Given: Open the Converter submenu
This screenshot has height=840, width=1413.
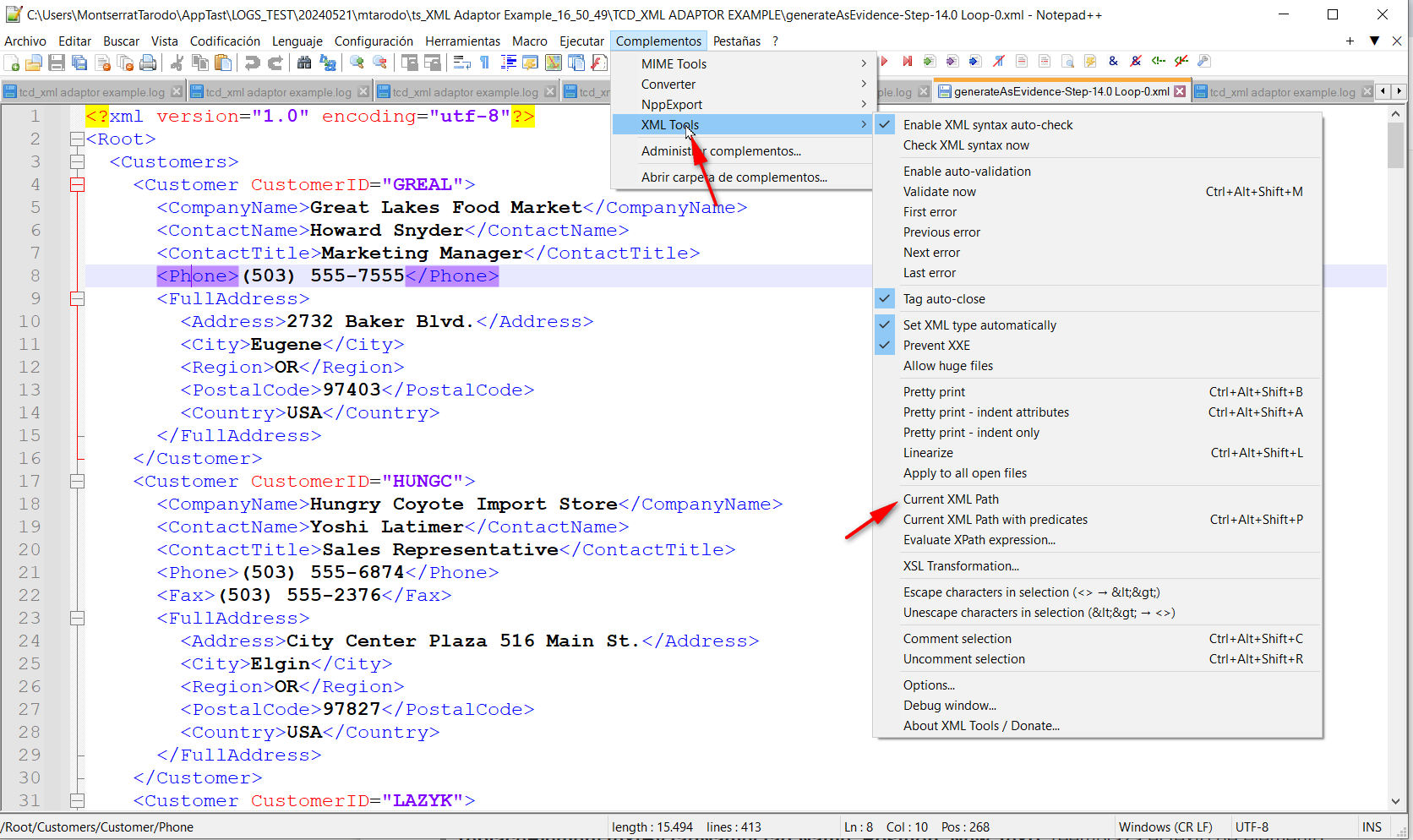Looking at the screenshot, I should 668,84.
